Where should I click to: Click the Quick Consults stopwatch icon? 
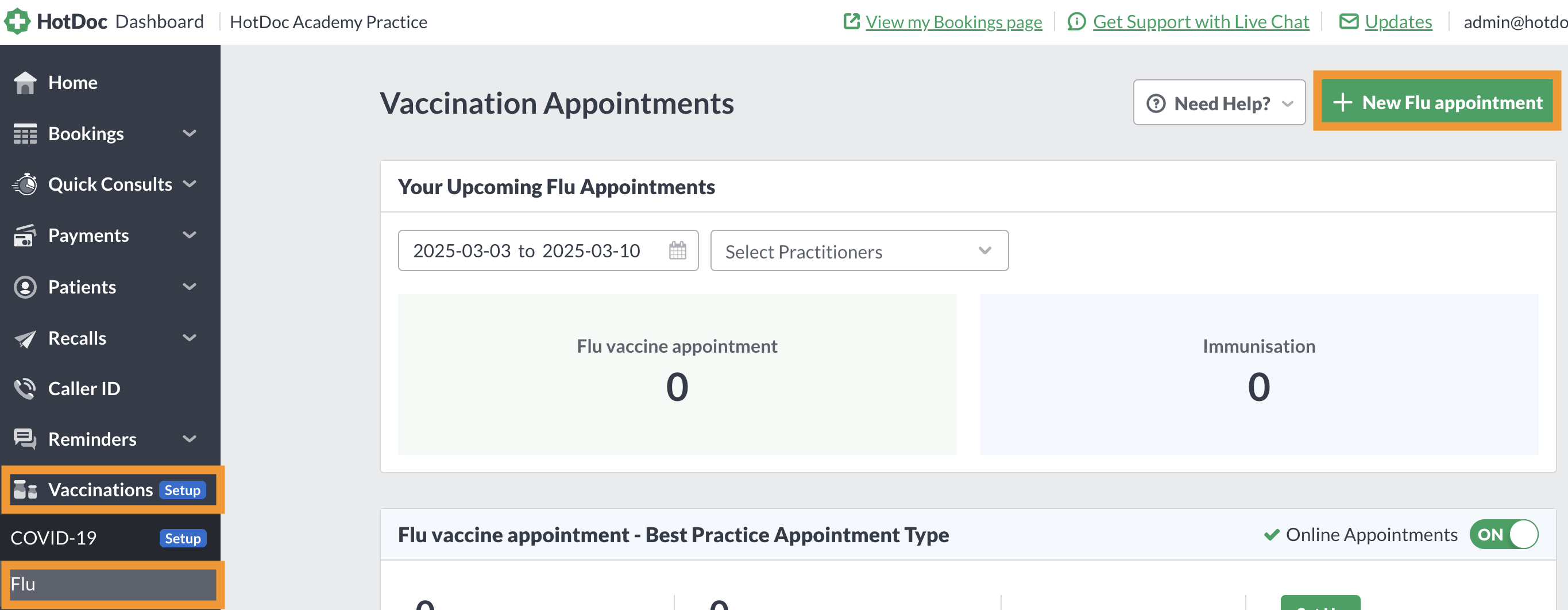point(25,184)
